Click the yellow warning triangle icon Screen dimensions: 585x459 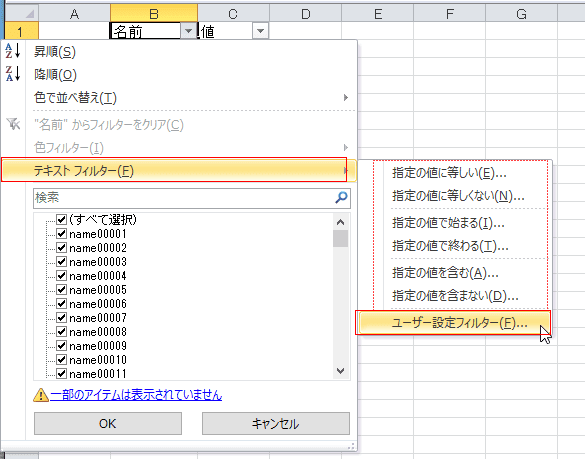pyautogui.click(x=41, y=395)
